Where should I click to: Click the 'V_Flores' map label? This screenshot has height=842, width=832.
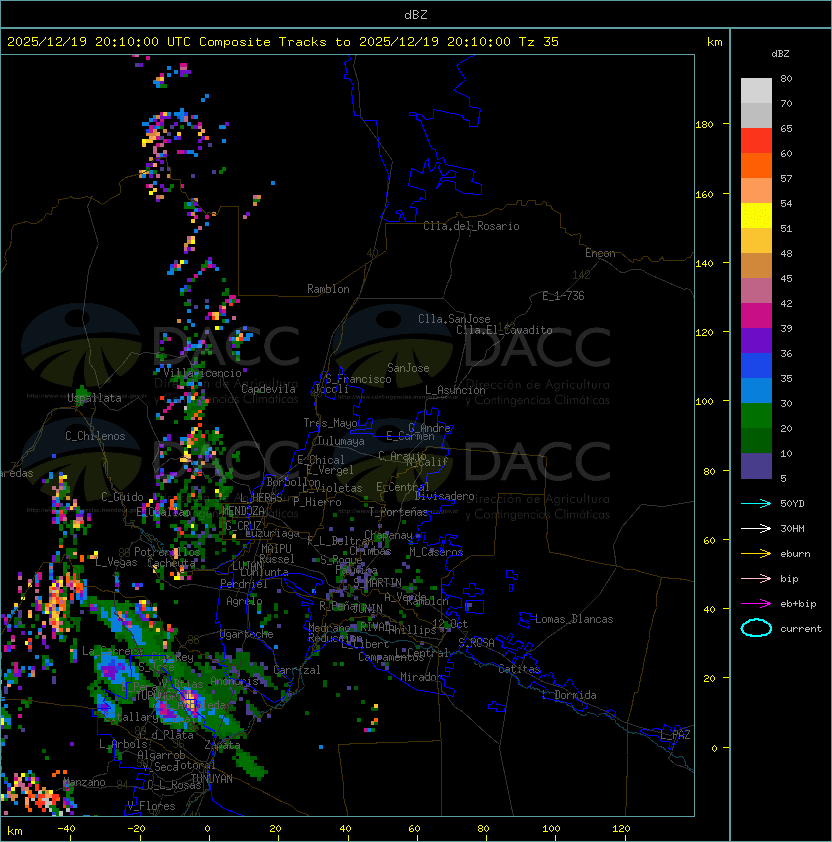(151, 806)
